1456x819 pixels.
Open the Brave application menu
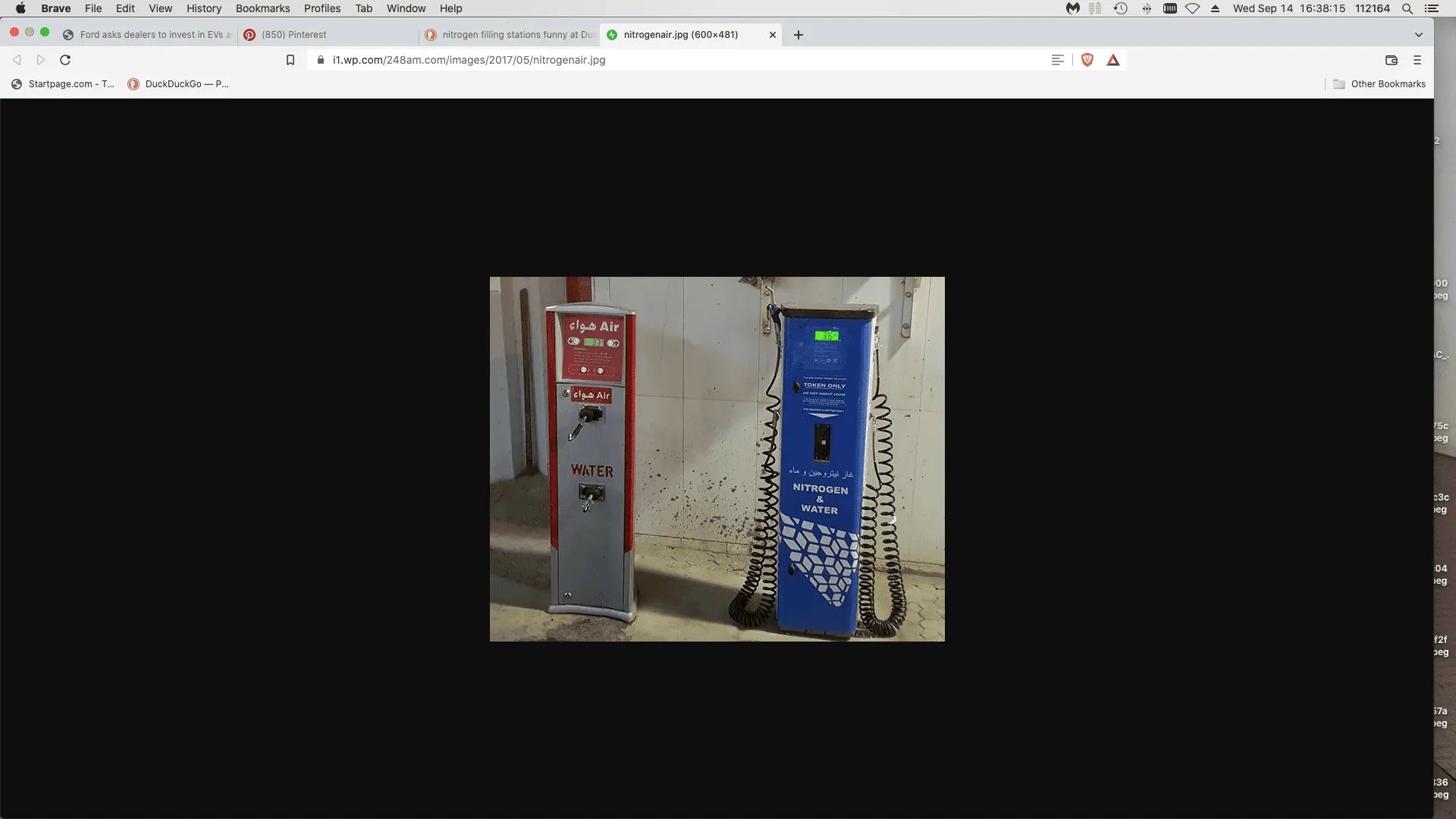[56, 8]
